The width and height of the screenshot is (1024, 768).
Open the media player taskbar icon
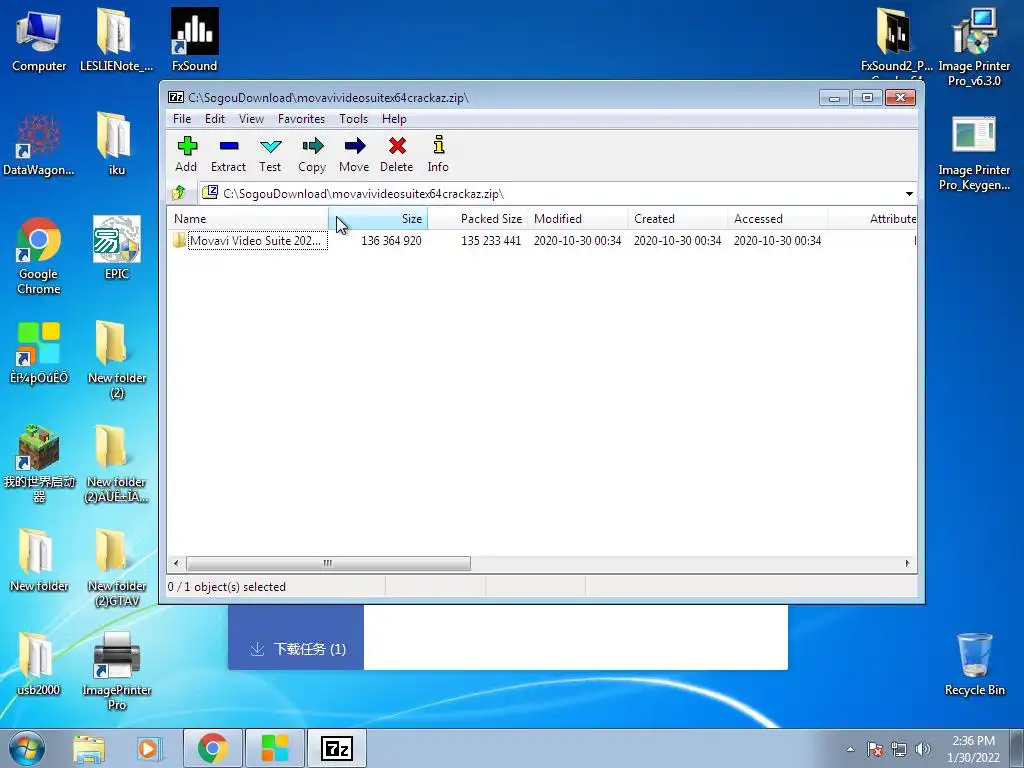pos(149,748)
